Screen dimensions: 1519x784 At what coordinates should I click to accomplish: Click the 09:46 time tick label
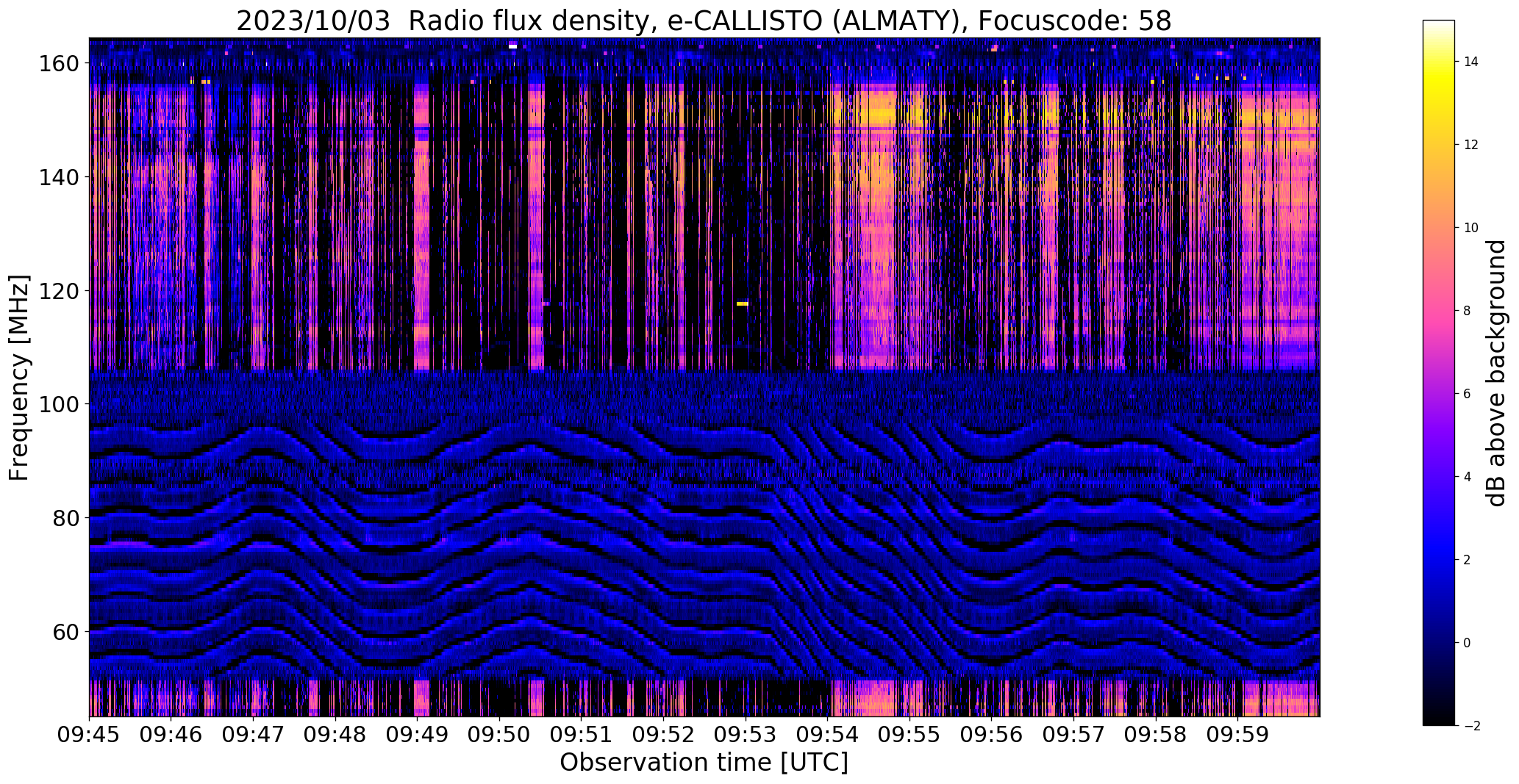point(171,735)
